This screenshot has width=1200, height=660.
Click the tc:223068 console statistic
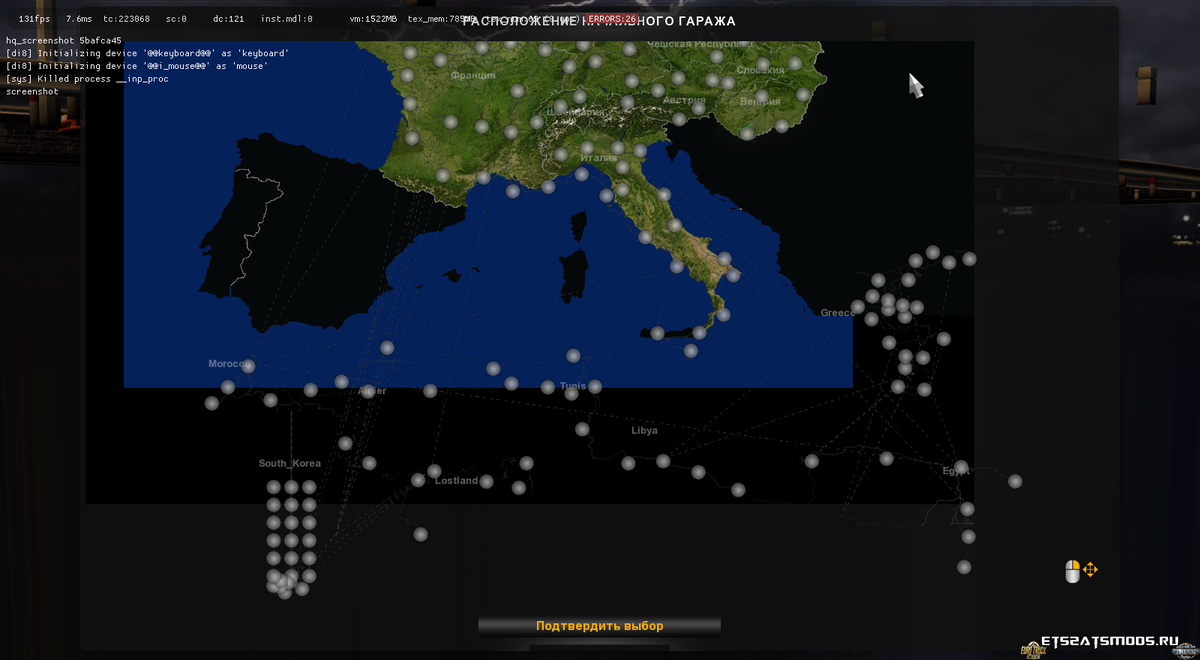[126, 19]
